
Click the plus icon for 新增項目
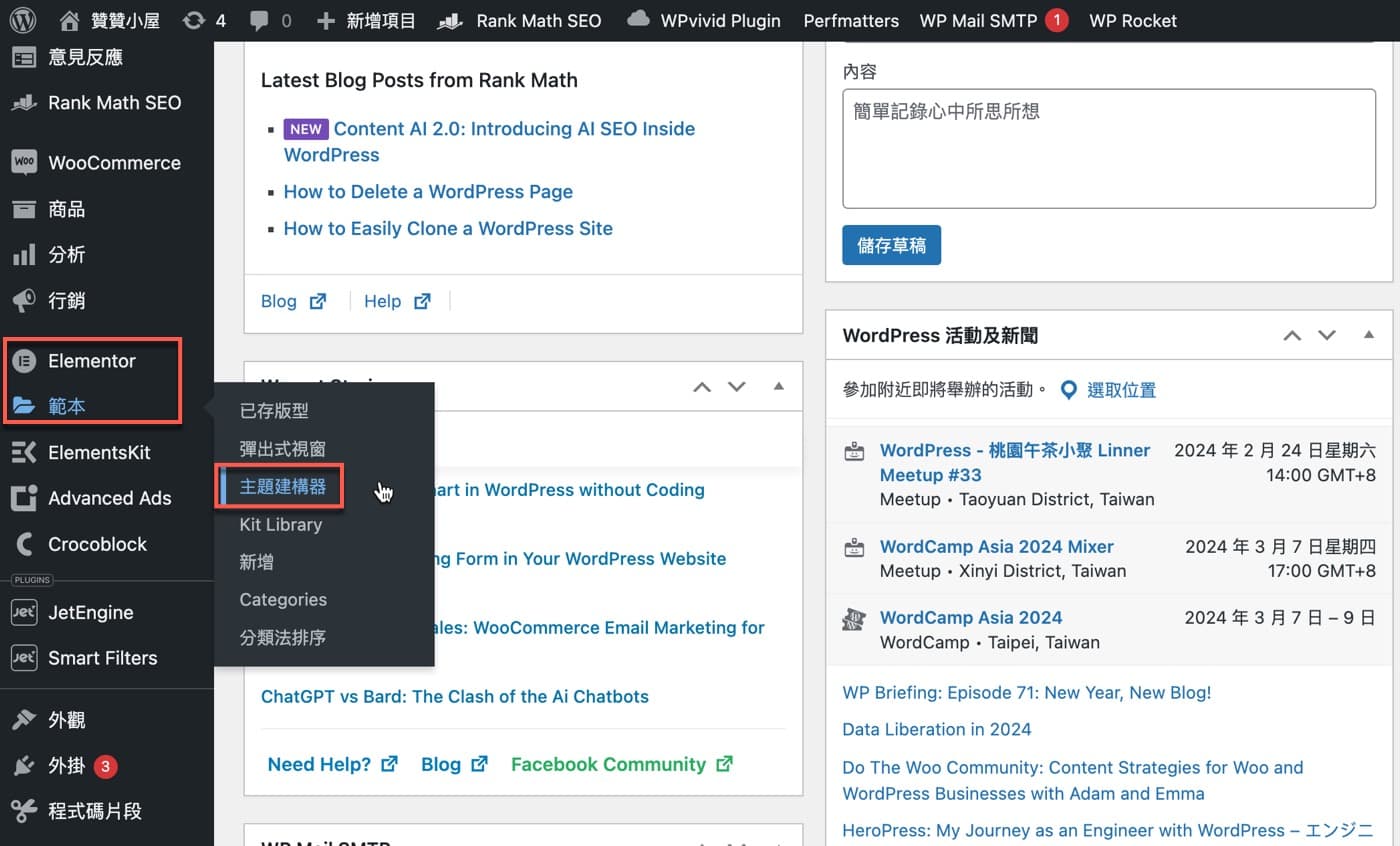325,20
